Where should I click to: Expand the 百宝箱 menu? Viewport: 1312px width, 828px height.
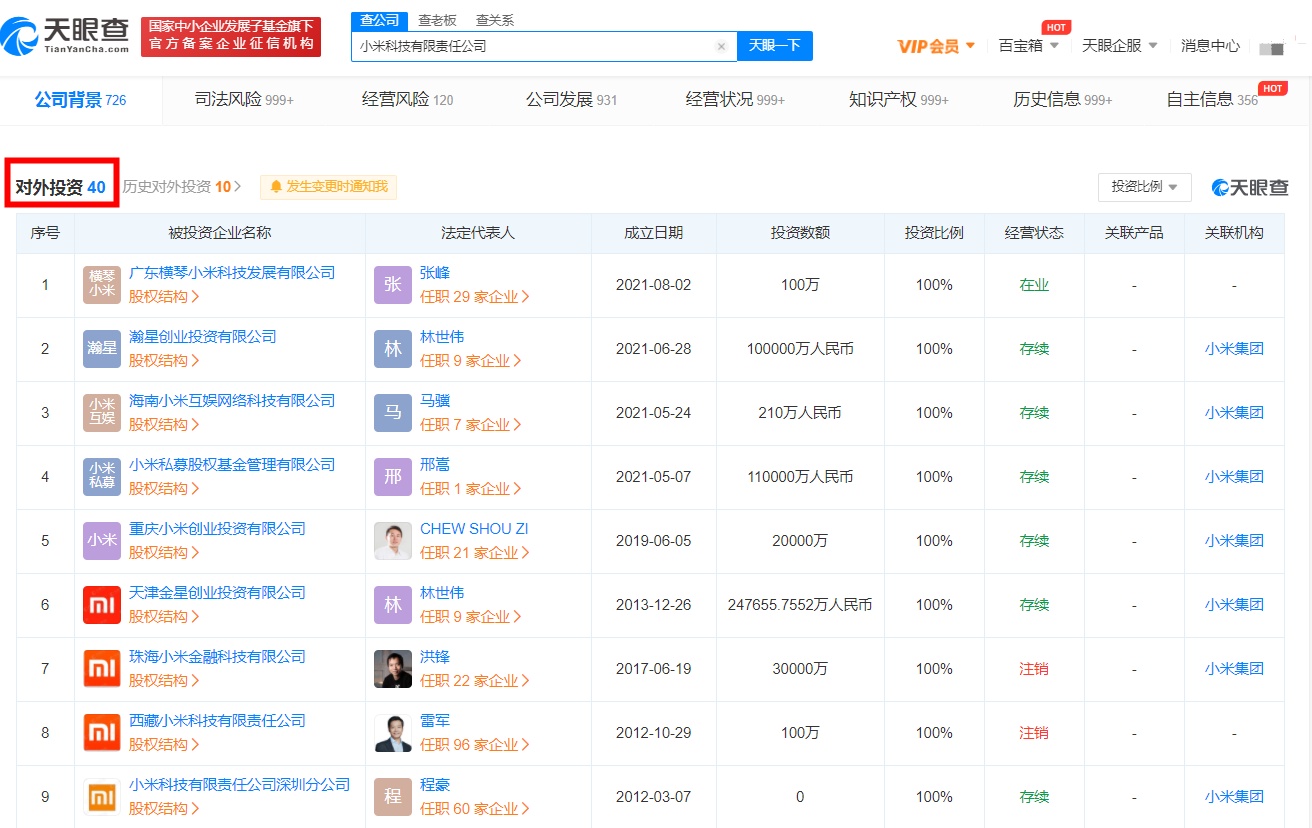click(x=1028, y=46)
